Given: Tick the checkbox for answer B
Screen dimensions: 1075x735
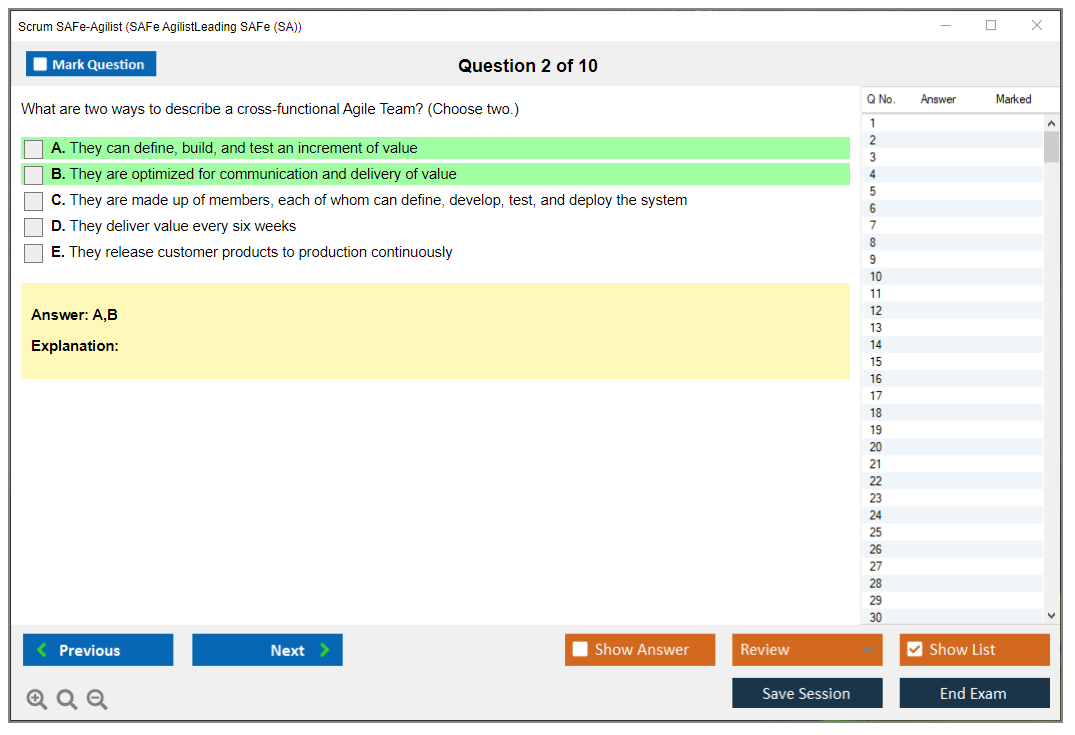Looking at the screenshot, I should click(34, 175).
